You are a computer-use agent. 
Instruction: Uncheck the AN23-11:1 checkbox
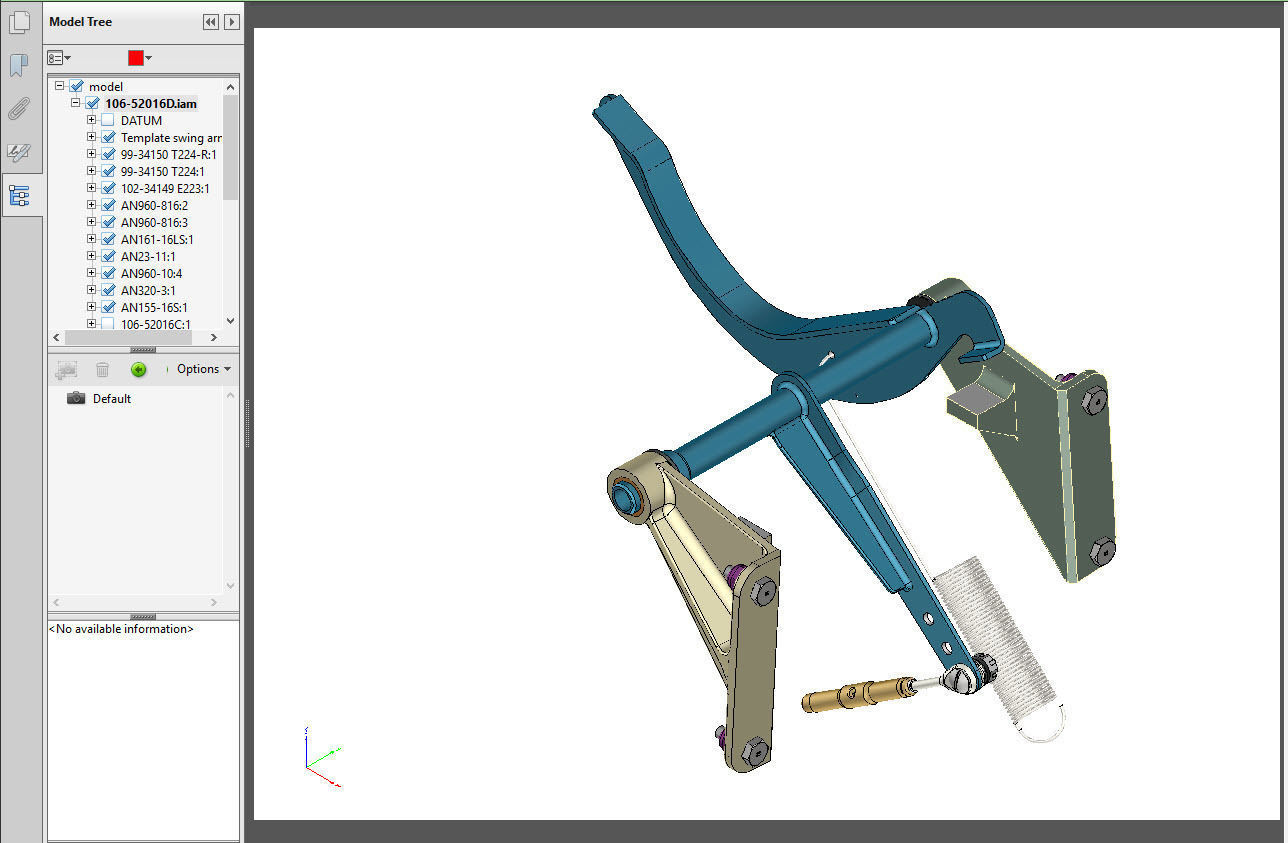coord(108,256)
